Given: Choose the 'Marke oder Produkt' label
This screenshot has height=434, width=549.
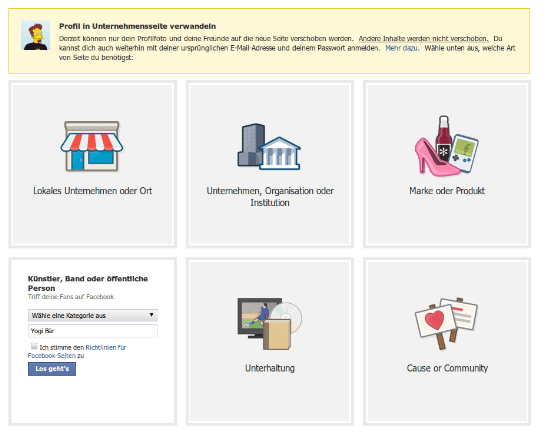Looking at the screenshot, I should click(x=447, y=191).
